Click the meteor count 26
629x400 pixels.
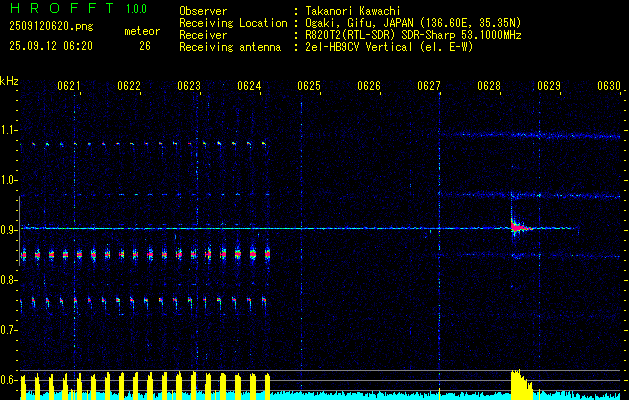point(145,46)
